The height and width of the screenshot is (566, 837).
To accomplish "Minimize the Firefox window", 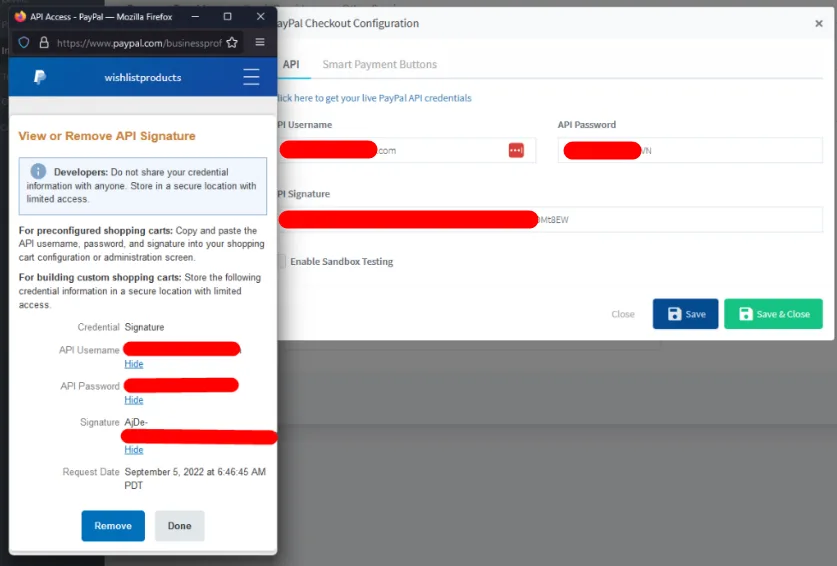I will 195,17.
